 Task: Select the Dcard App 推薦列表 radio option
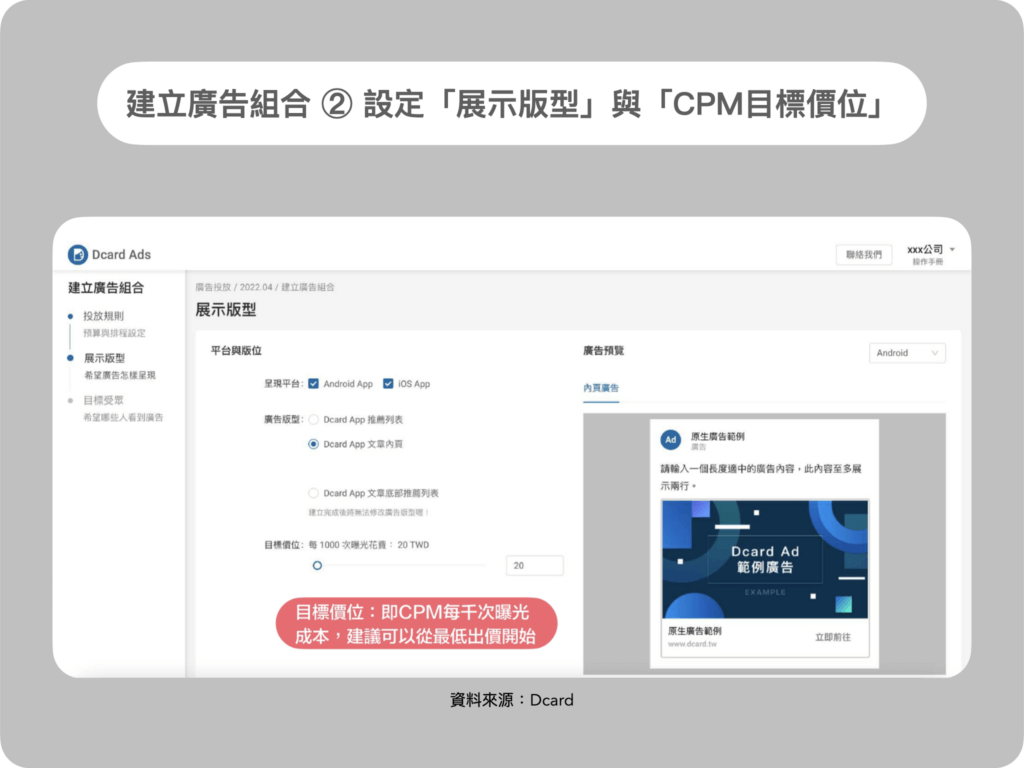coord(313,419)
